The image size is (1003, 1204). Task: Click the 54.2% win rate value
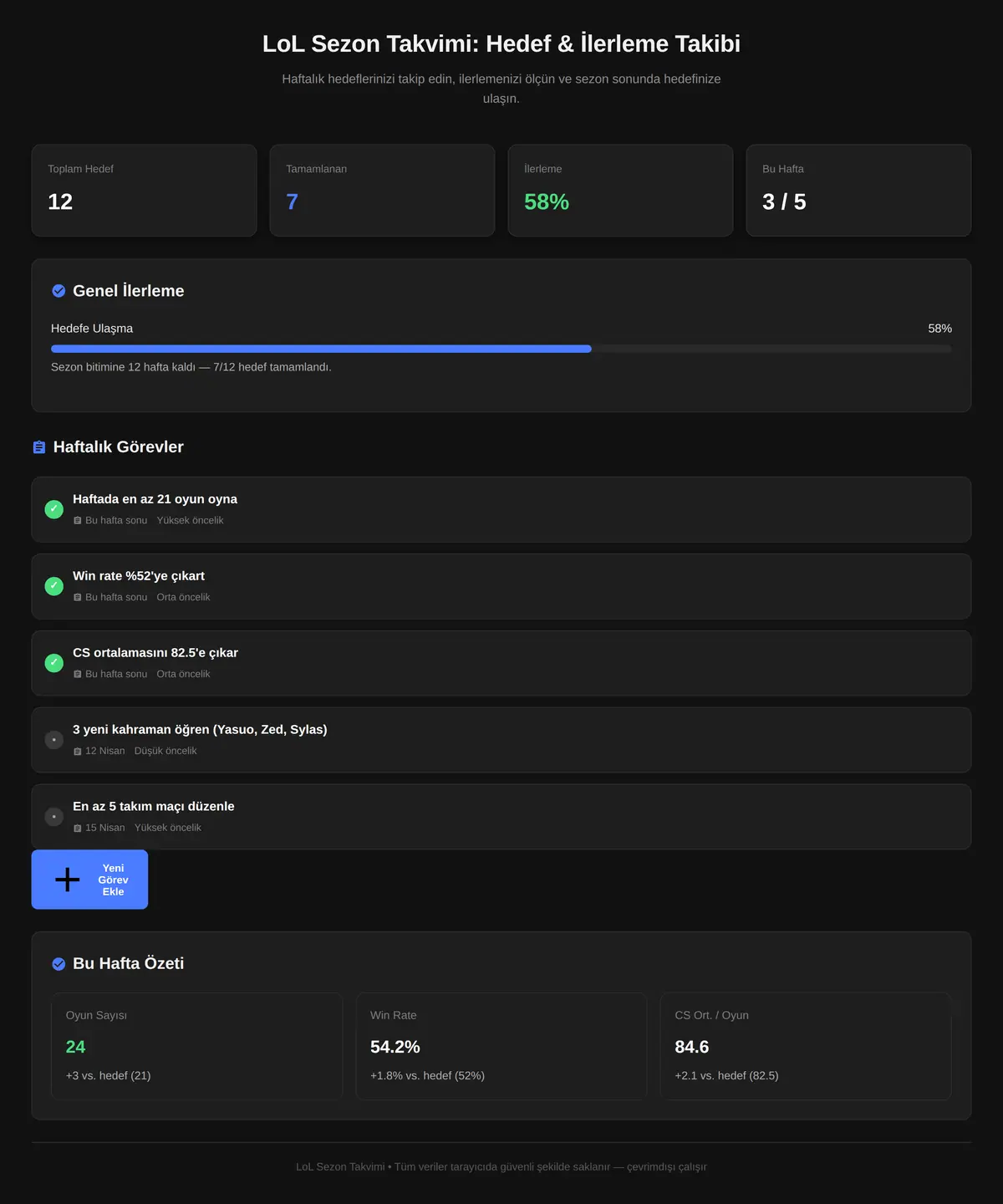point(395,1047)
